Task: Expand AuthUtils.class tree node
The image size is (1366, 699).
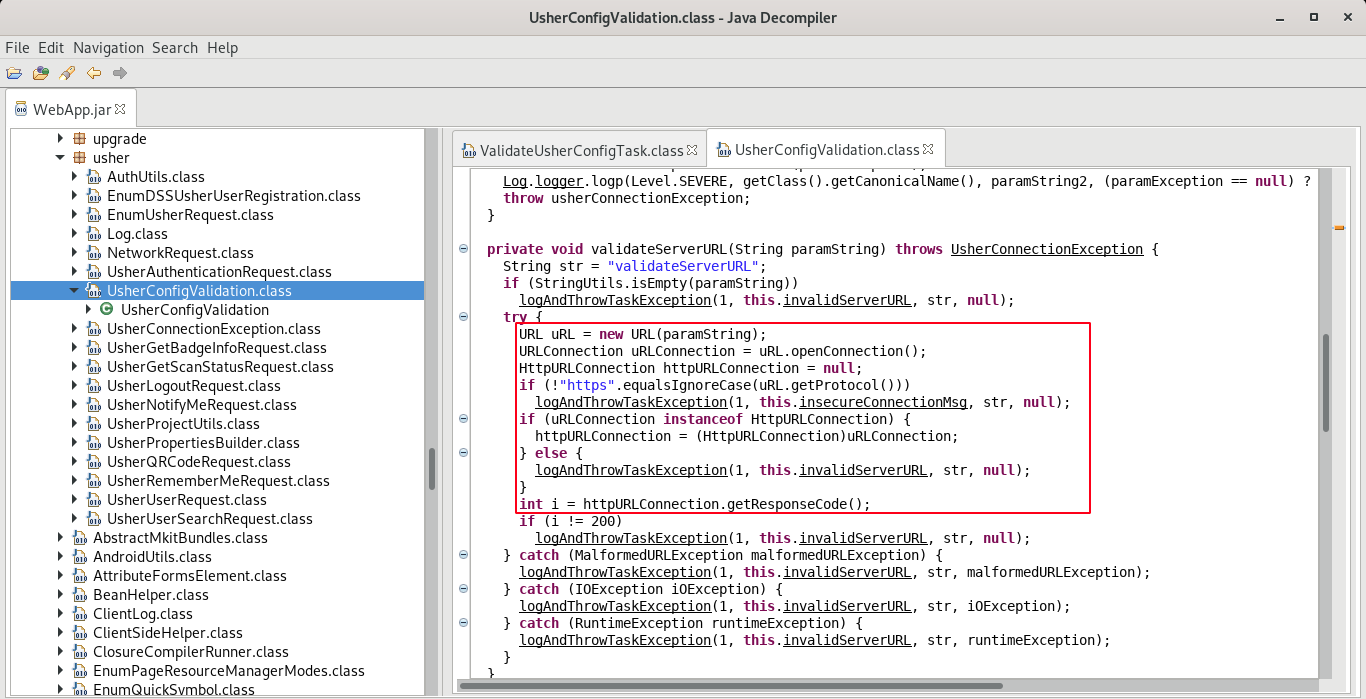Action: 74,177
